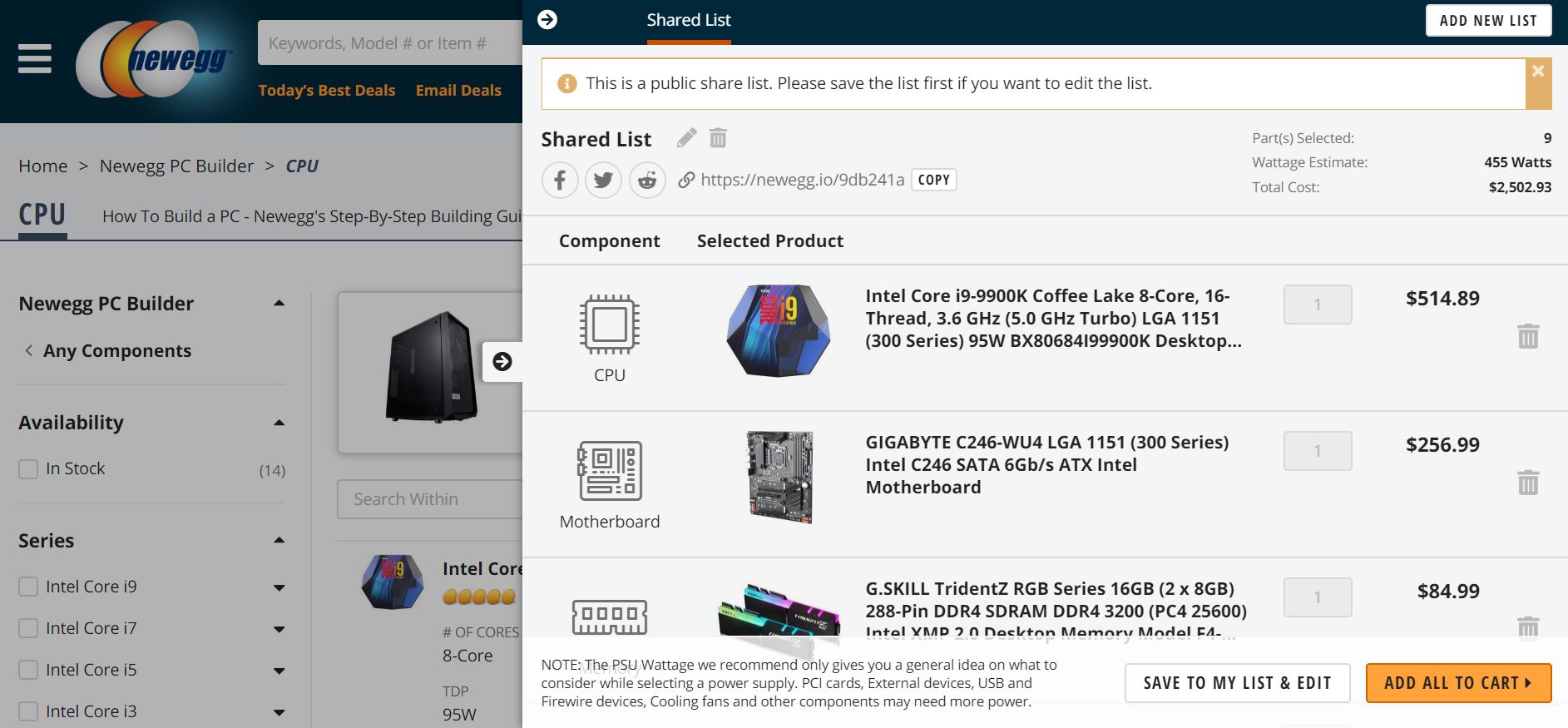
Task: Open the hamburger navigation menu
Action: [x=35, y=59]
